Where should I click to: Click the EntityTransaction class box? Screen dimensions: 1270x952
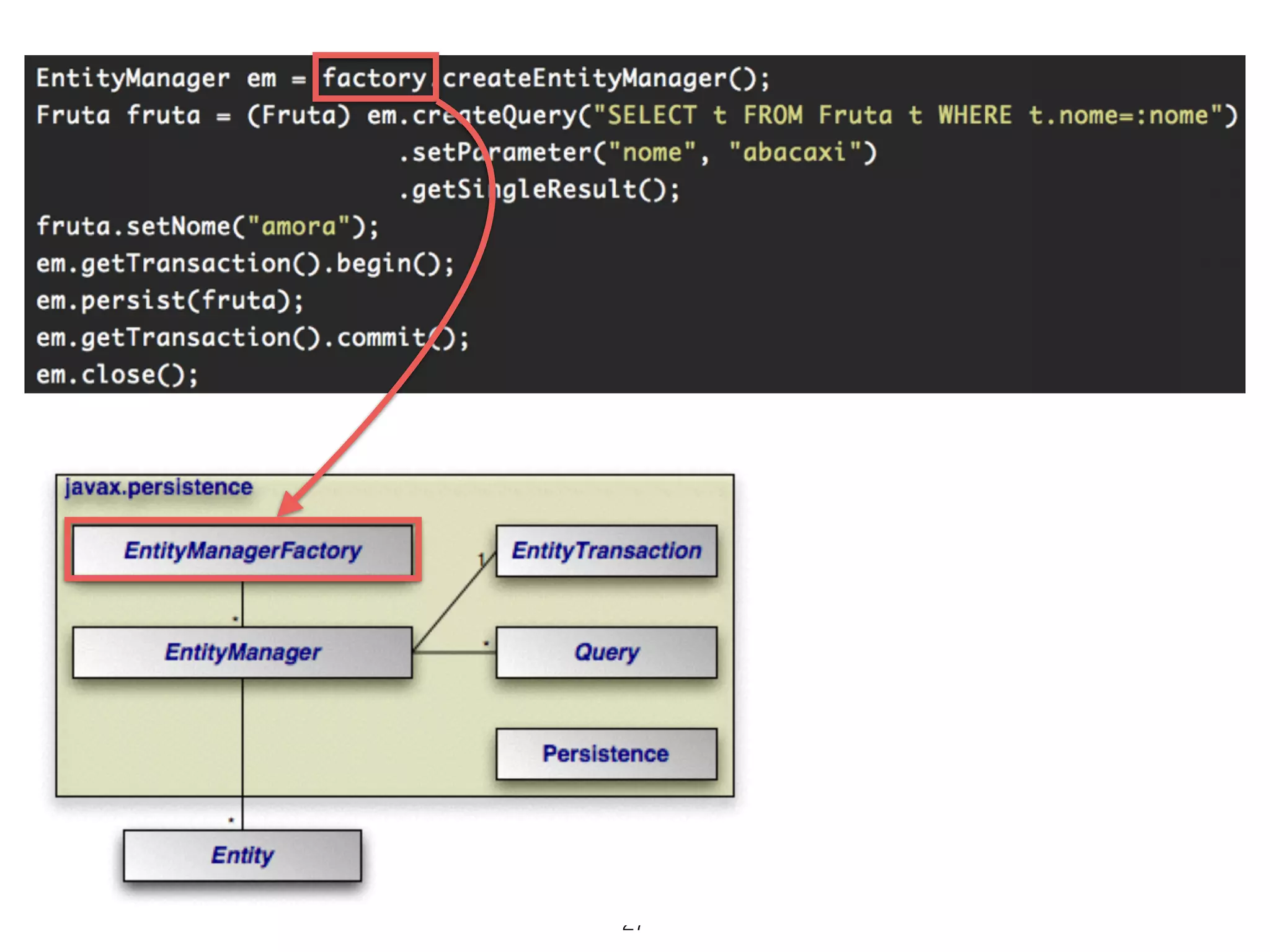(x=606, y=550)
